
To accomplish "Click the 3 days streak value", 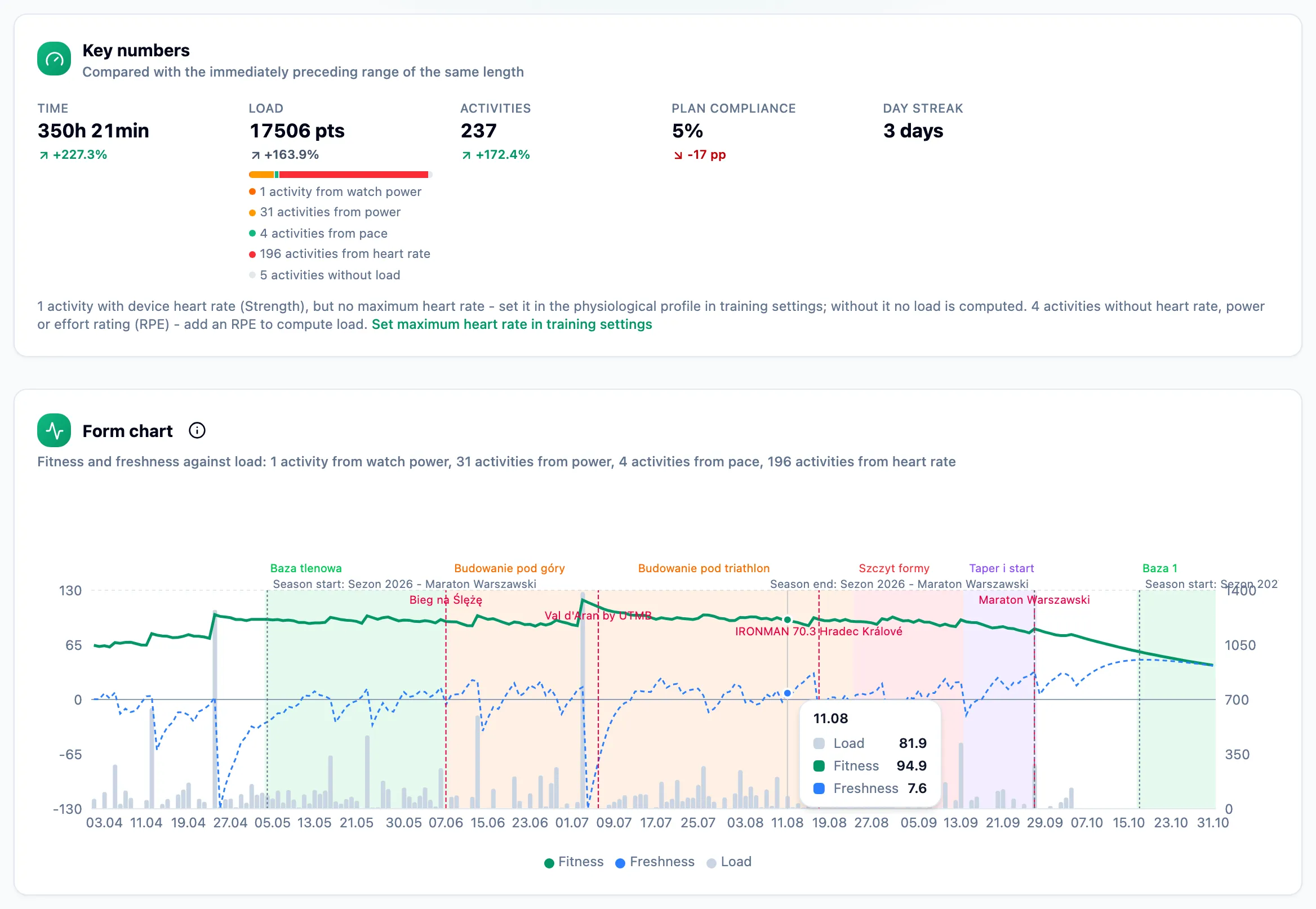I will click(913, 131).
